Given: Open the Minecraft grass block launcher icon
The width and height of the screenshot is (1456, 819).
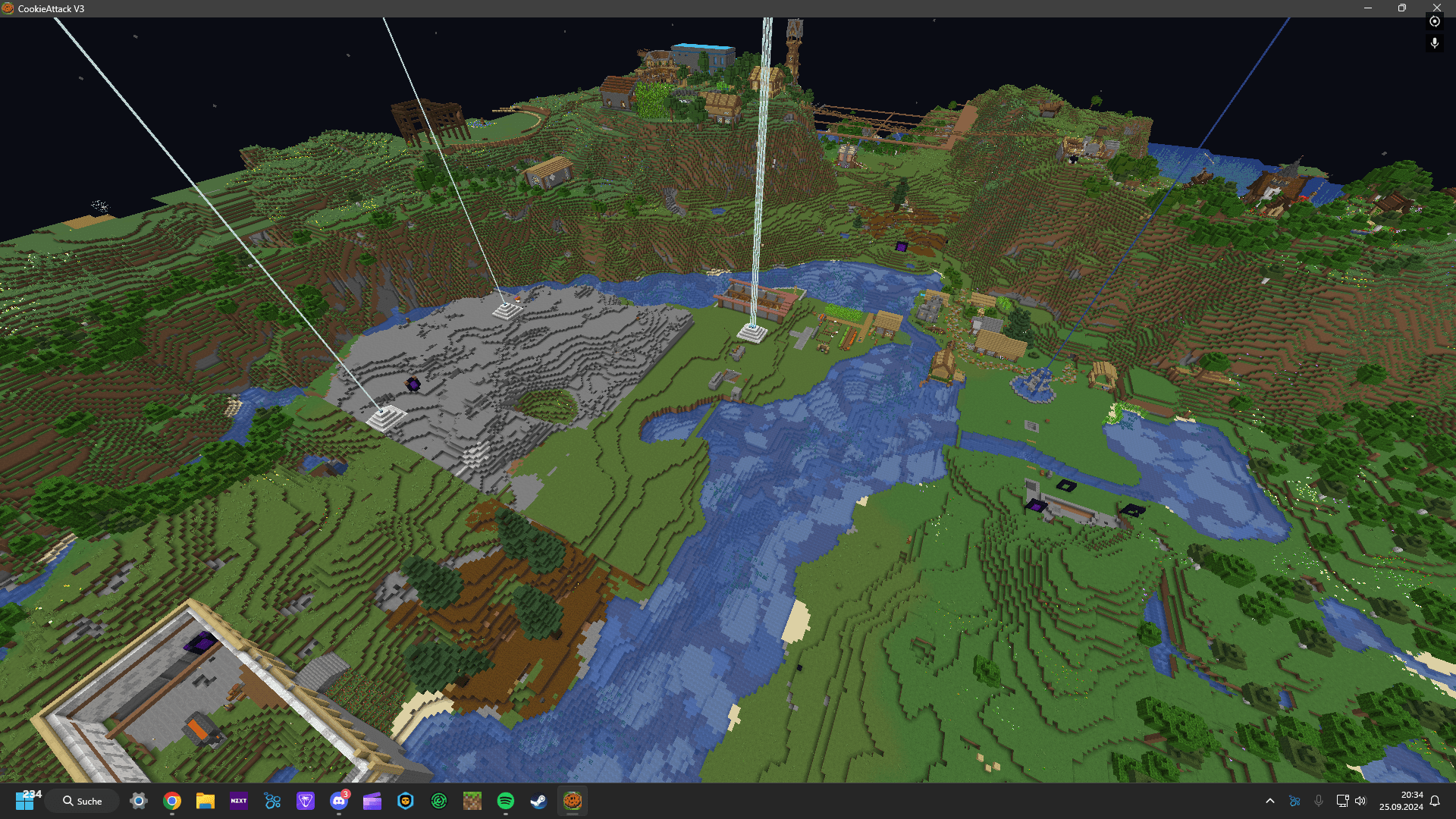Looking at the screenshot, I should point(472,801).
